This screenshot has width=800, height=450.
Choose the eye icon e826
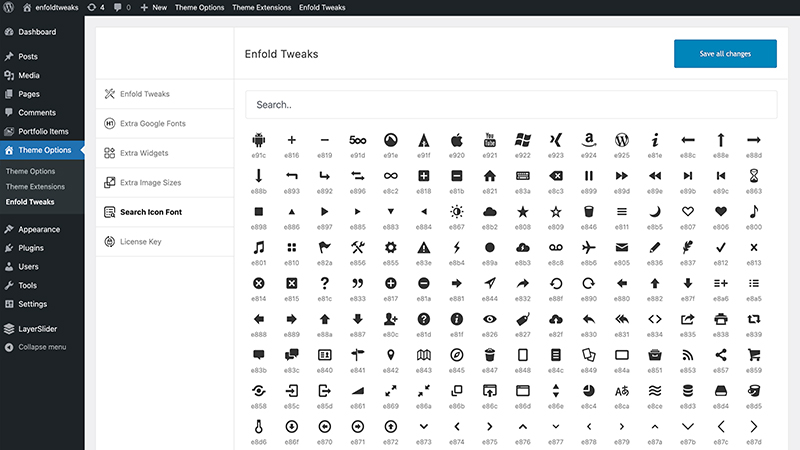pyautogui.click(x=490, y=319)
